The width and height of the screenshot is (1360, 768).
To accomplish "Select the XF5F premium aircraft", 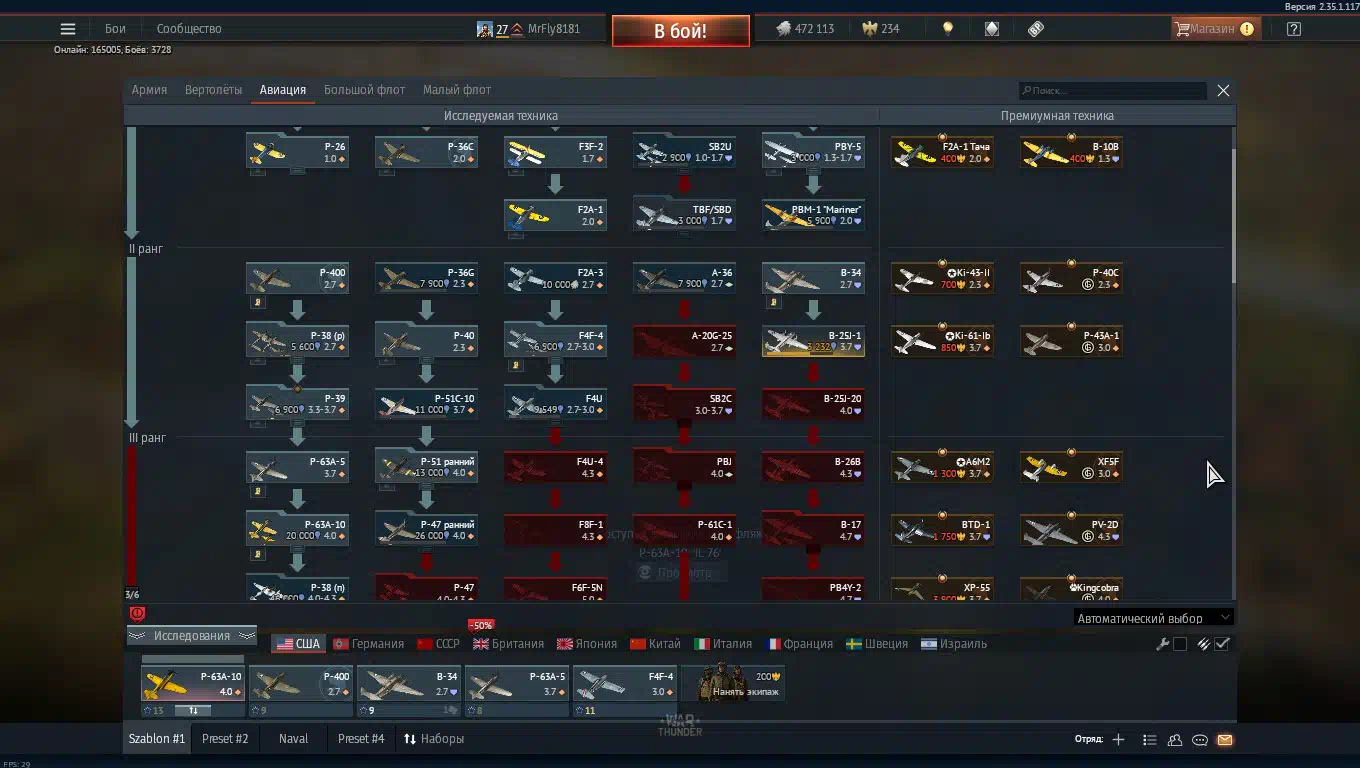I will click(x=1071, y=467).
